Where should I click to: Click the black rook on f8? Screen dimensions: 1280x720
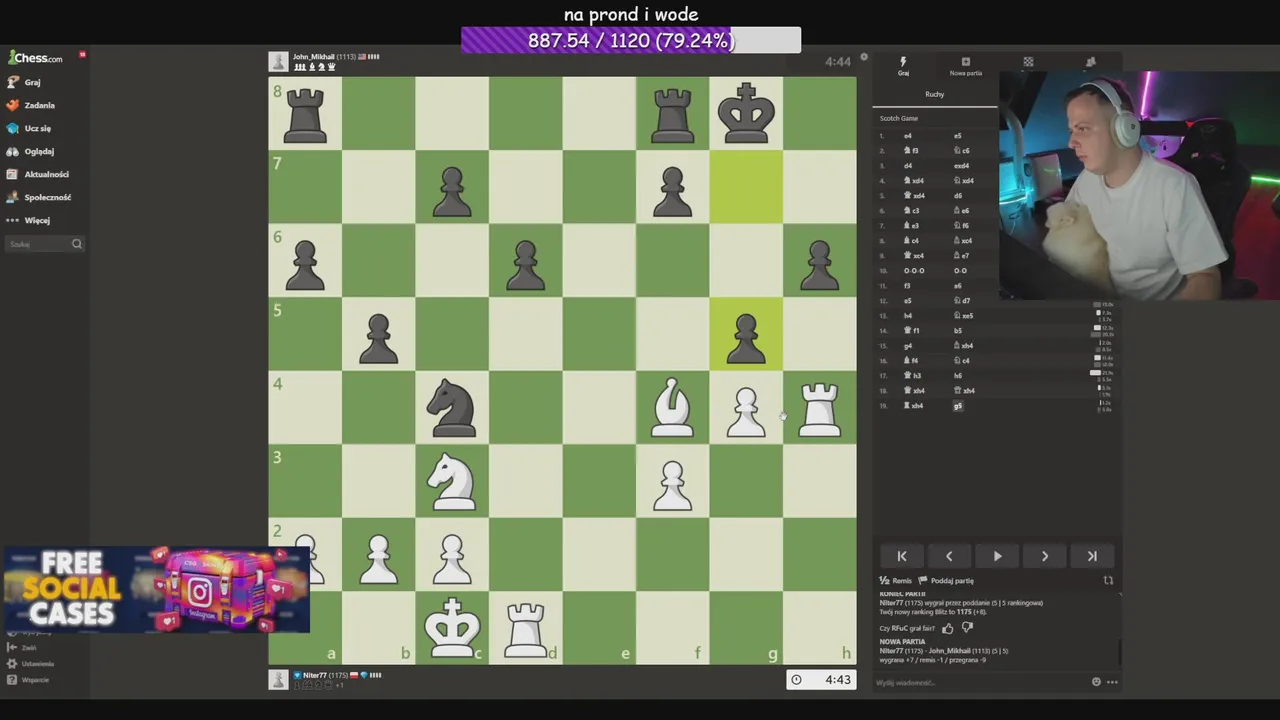tap(672, 115)
